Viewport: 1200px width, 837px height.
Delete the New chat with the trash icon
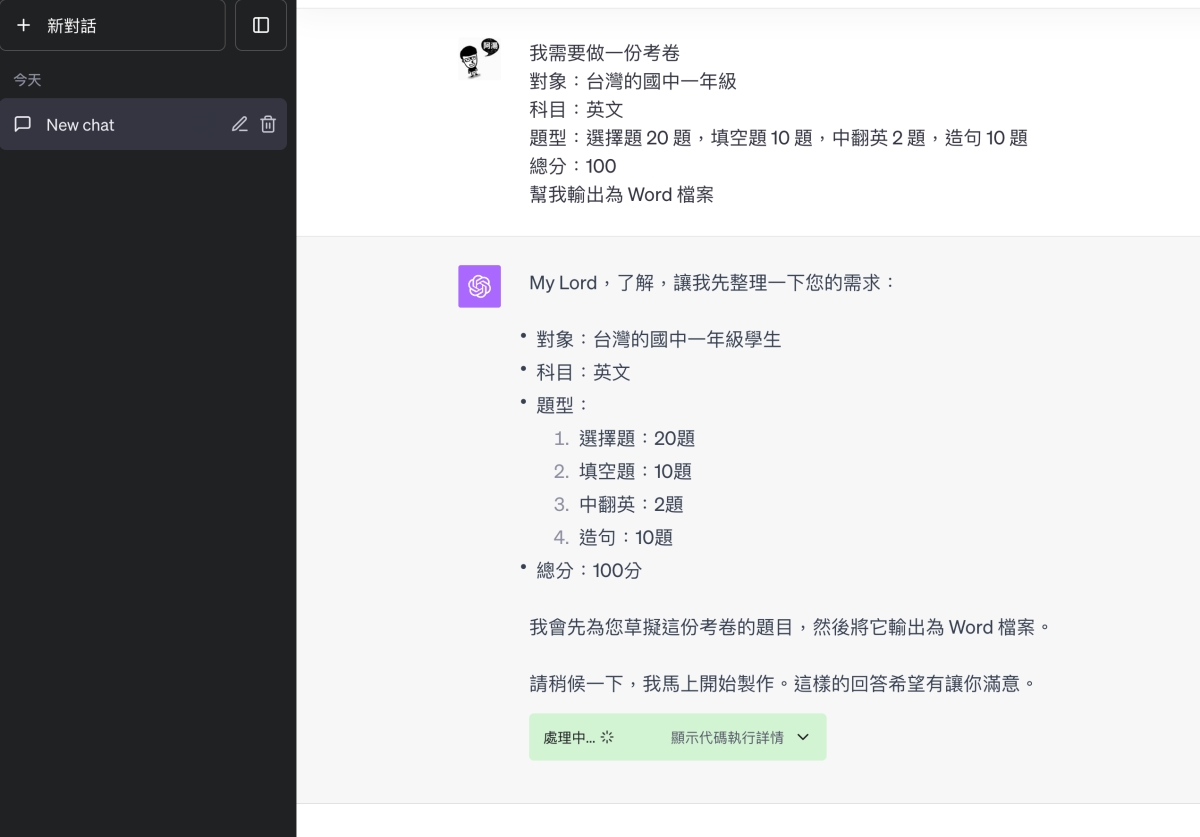[268, 125]
